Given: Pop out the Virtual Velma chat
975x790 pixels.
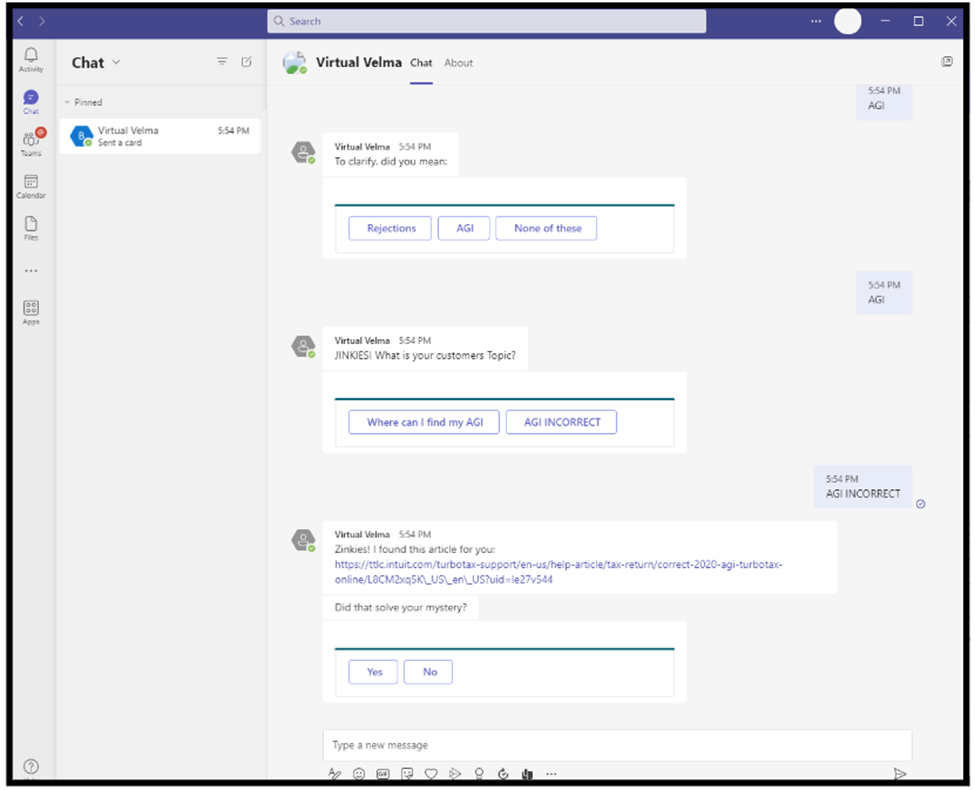Looking at the screenshot, I should click(x=946, y=62).
